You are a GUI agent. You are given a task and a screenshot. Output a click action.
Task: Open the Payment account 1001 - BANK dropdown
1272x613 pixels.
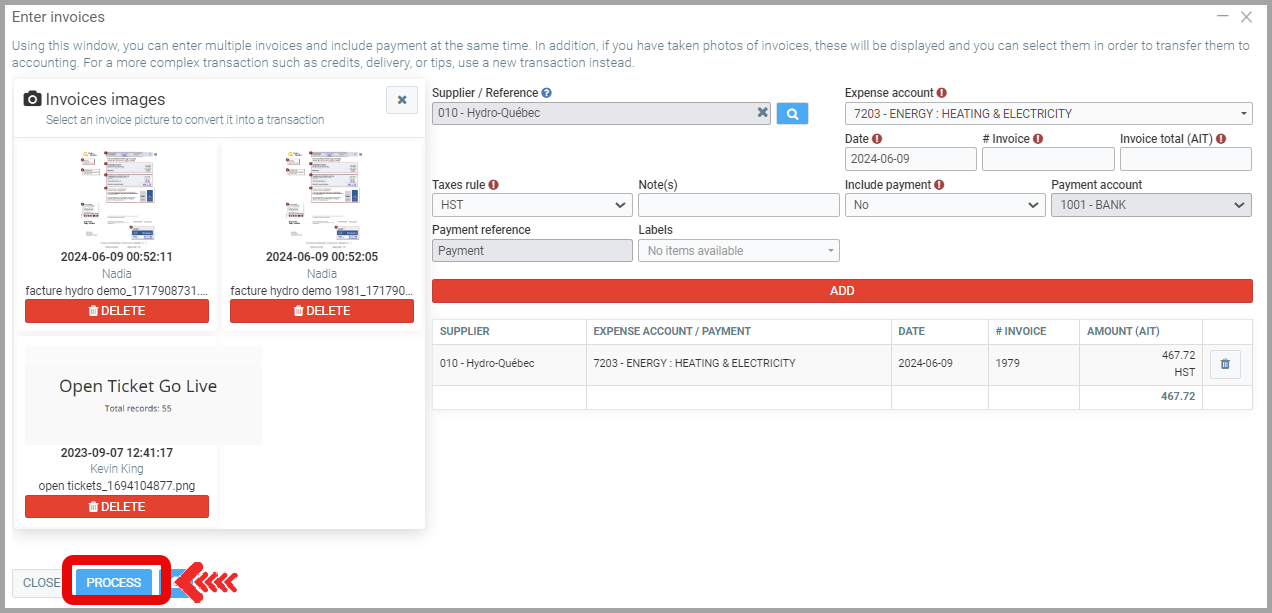coord(1150,205)
